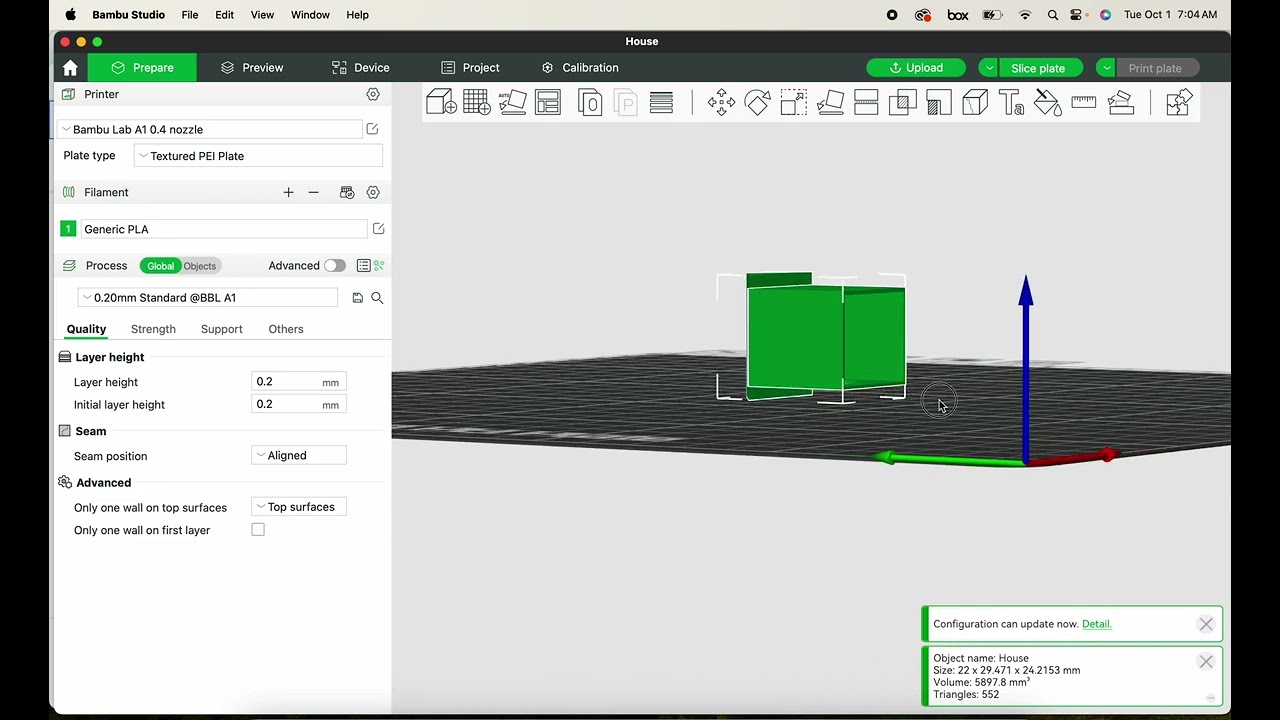This screenshot has height=720, width=1280.
Task: Open the Seam position dropdown
Action: point(299,455)
